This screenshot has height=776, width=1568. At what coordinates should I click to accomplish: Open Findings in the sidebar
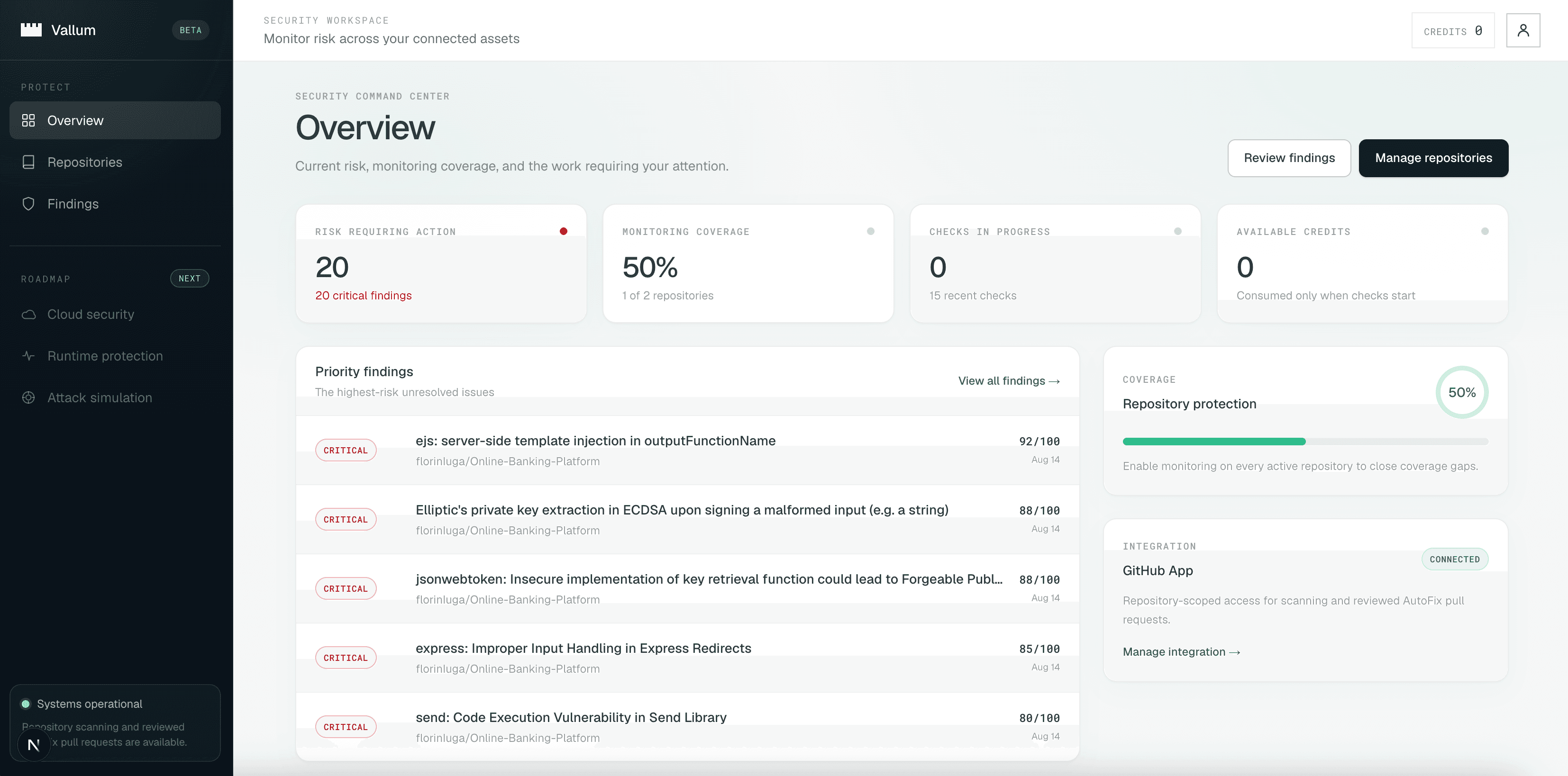point(115,204)
